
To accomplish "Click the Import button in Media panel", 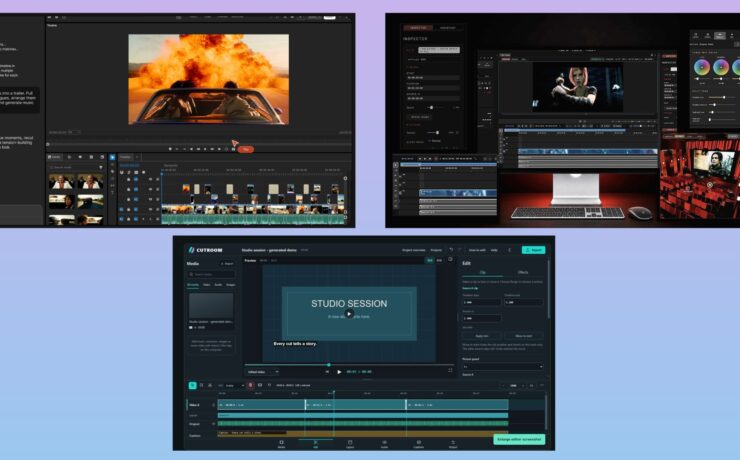I will coord(227,264).
